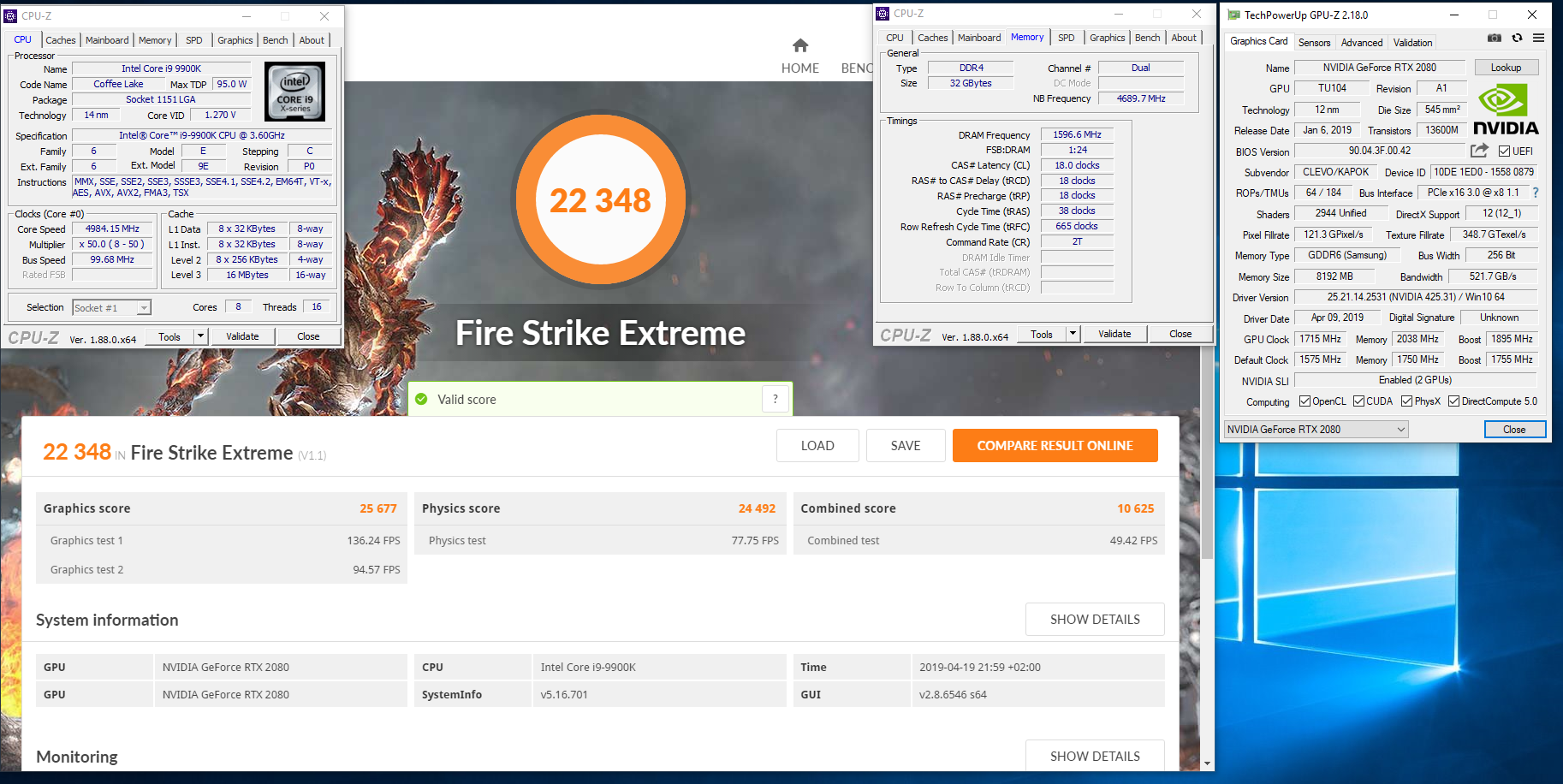The image size is (1563, 784).
Task: Open About tab in CPU-Z Memory window
Action: [1184, 38]
